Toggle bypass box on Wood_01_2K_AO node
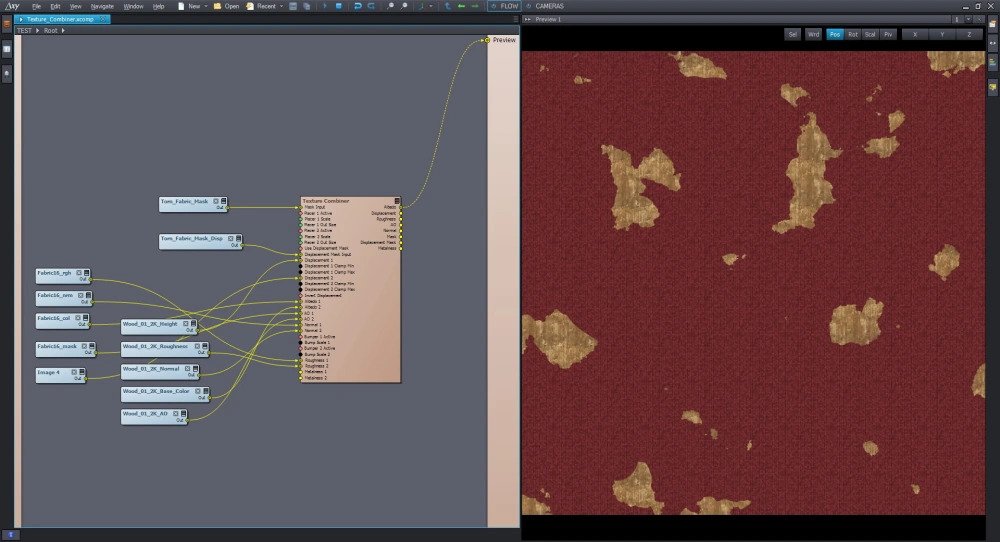This screenshot has width=1000, height=542. (176, 414)
